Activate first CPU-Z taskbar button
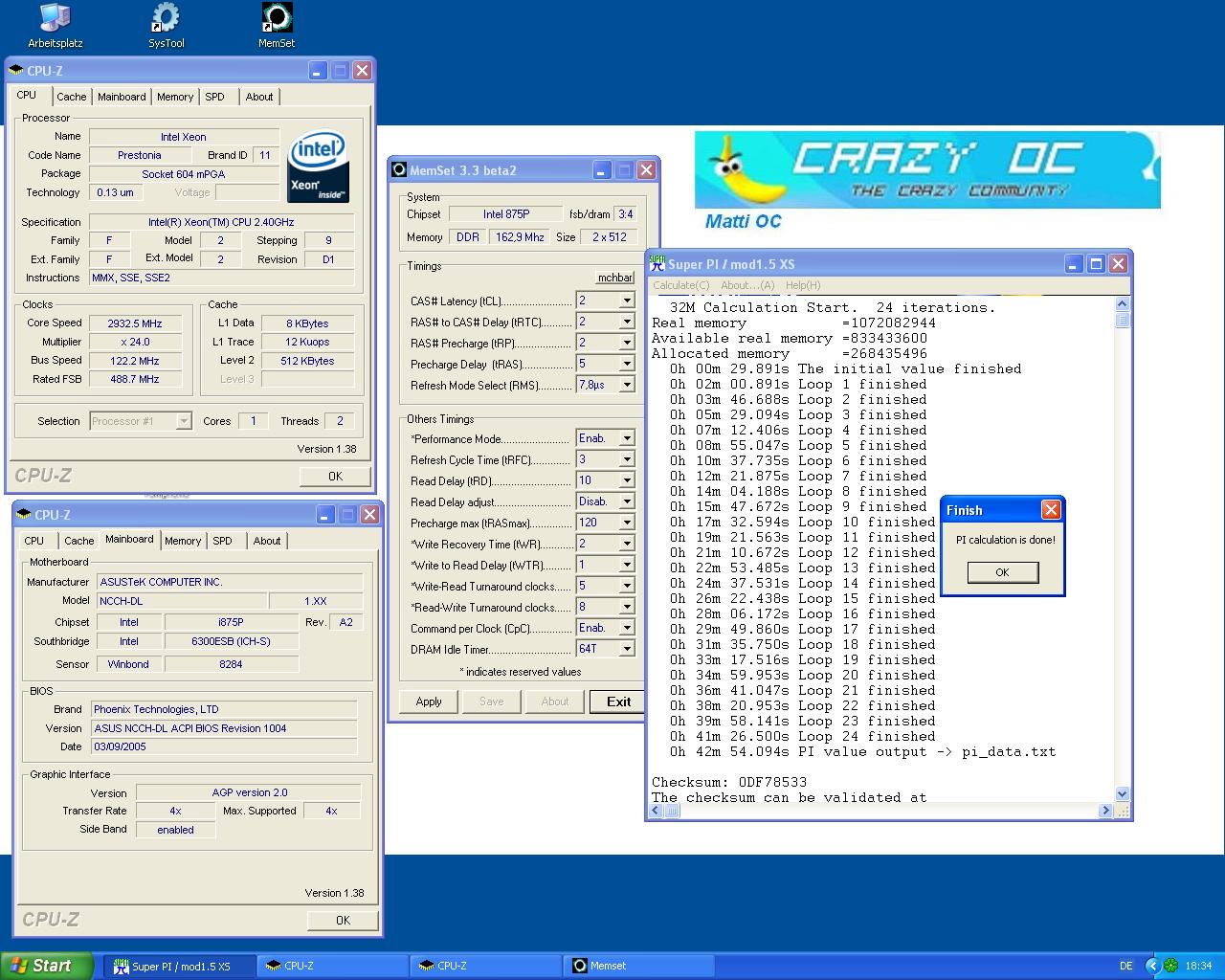1225x980 pixels. 332,966
